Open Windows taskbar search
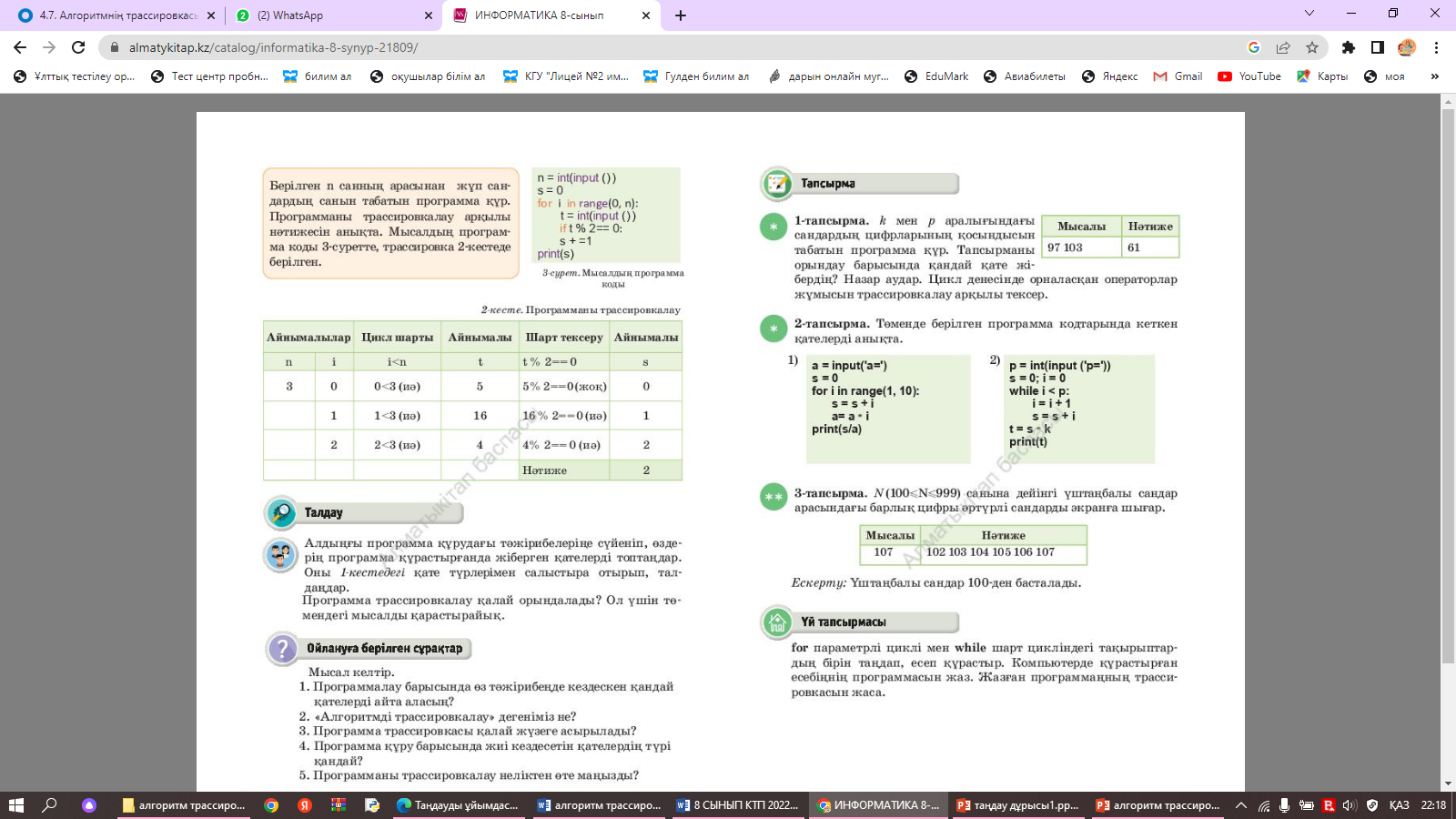Image resolution: width=1456 pixels, height=819 pixels. (x=50, y=805)
